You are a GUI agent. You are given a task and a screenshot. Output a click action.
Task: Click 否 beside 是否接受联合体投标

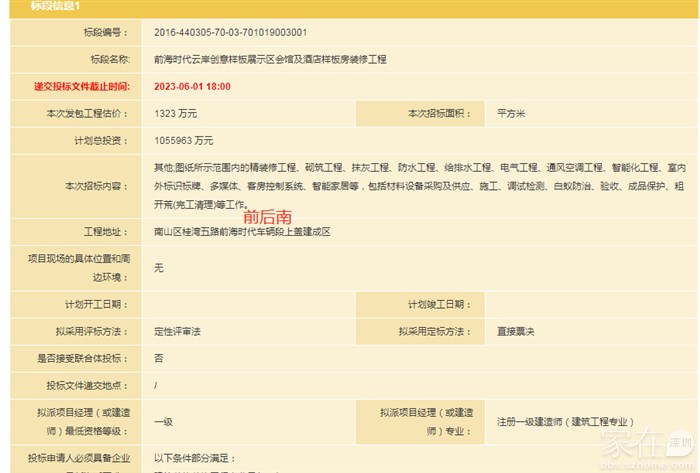click(x=159, y=358)
